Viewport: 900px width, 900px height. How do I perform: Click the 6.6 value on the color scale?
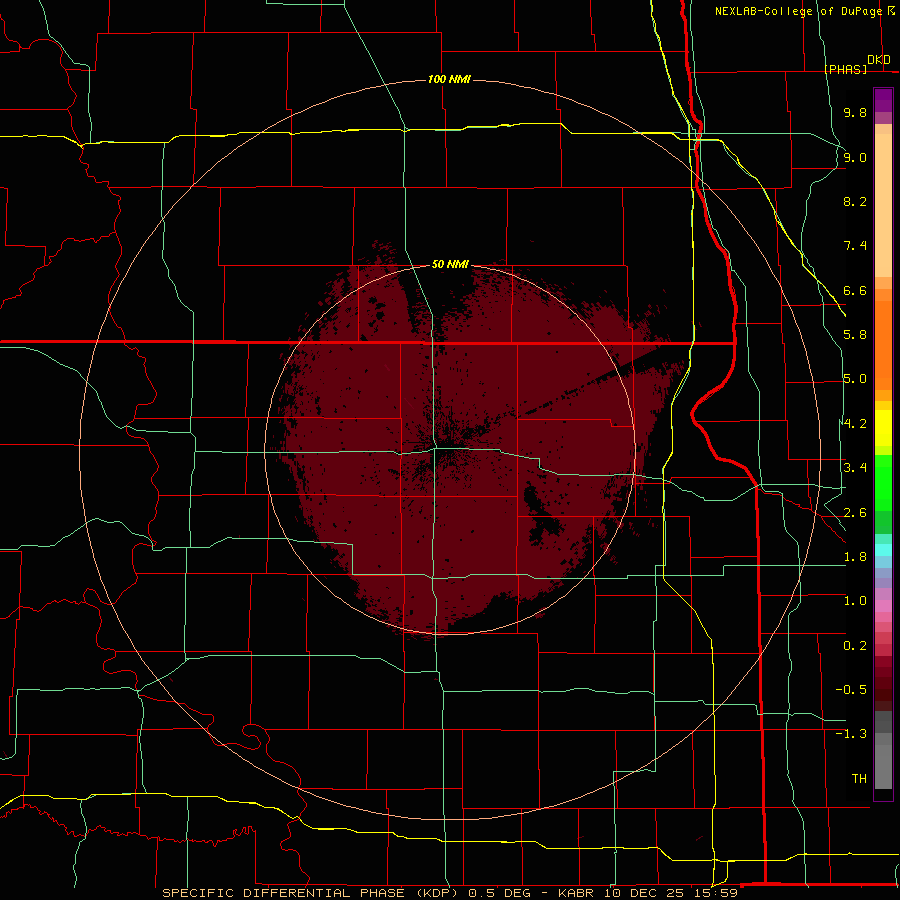pyautogui.click(x=855, y=290)
